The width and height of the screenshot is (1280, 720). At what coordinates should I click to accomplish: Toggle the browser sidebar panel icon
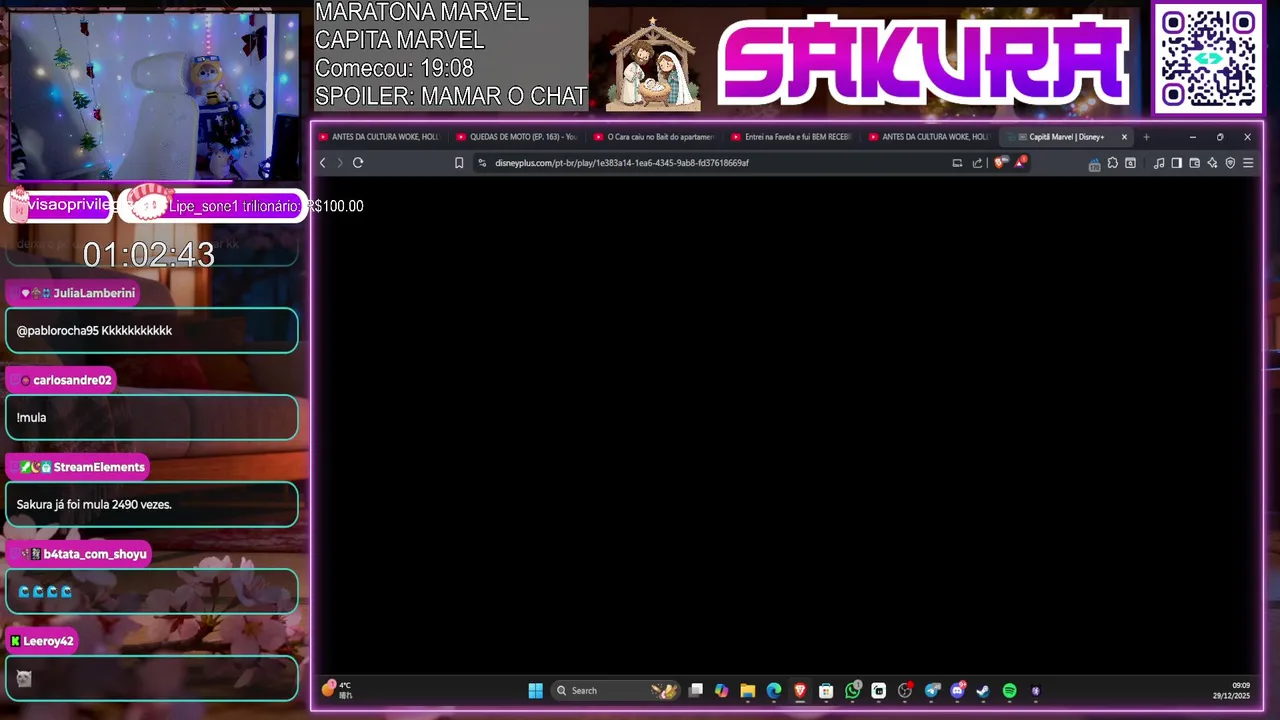click(1176, 163)
